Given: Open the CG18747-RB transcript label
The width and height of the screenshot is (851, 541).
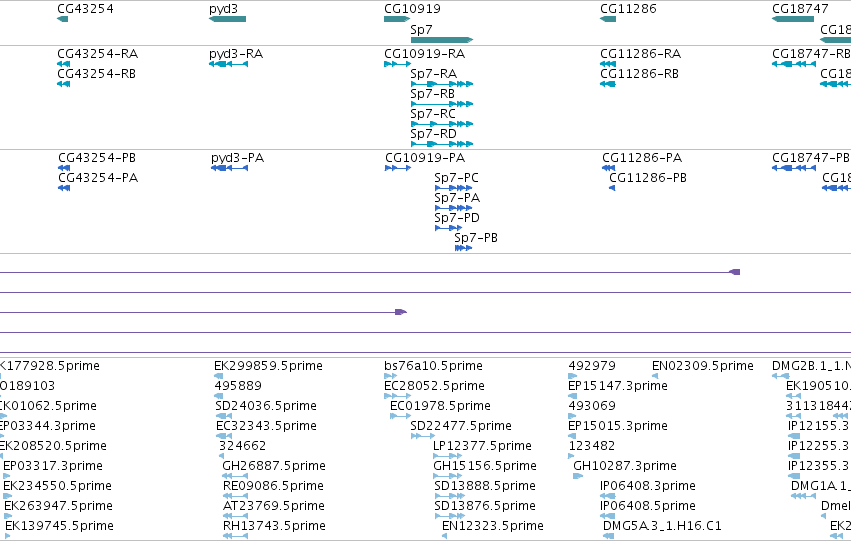Looking at the screenshot, I should [811, 54].
